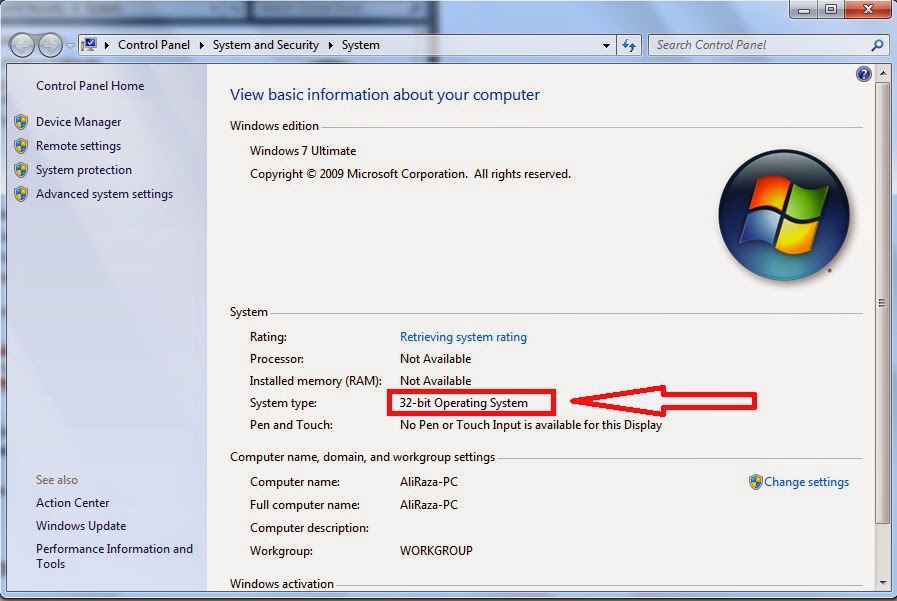This screenshot has height=601, width=897.
Task: Click the forward navigation arrow
Action: point(47,44)
